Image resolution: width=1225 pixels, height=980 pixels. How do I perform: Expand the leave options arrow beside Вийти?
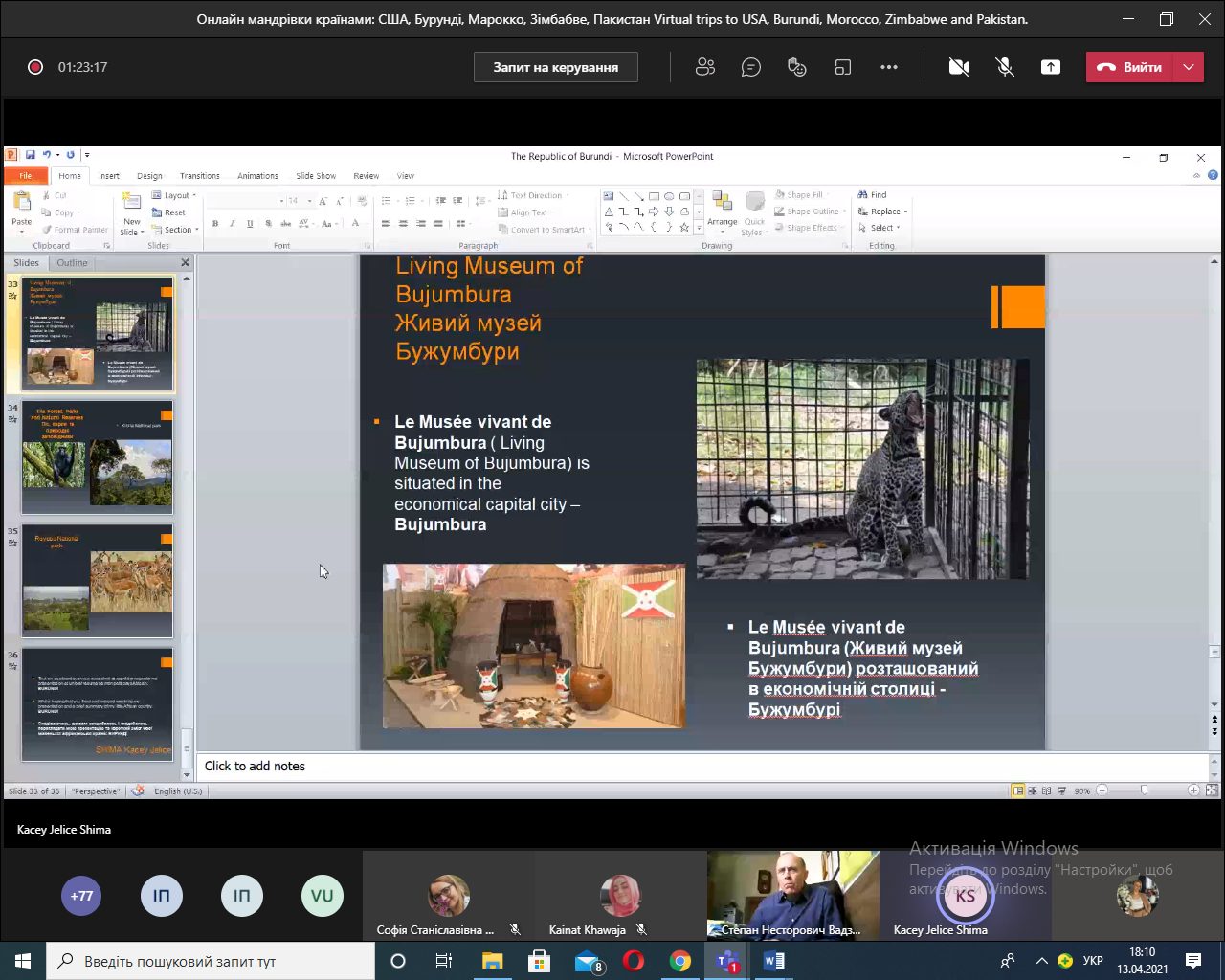[1189, 67]
